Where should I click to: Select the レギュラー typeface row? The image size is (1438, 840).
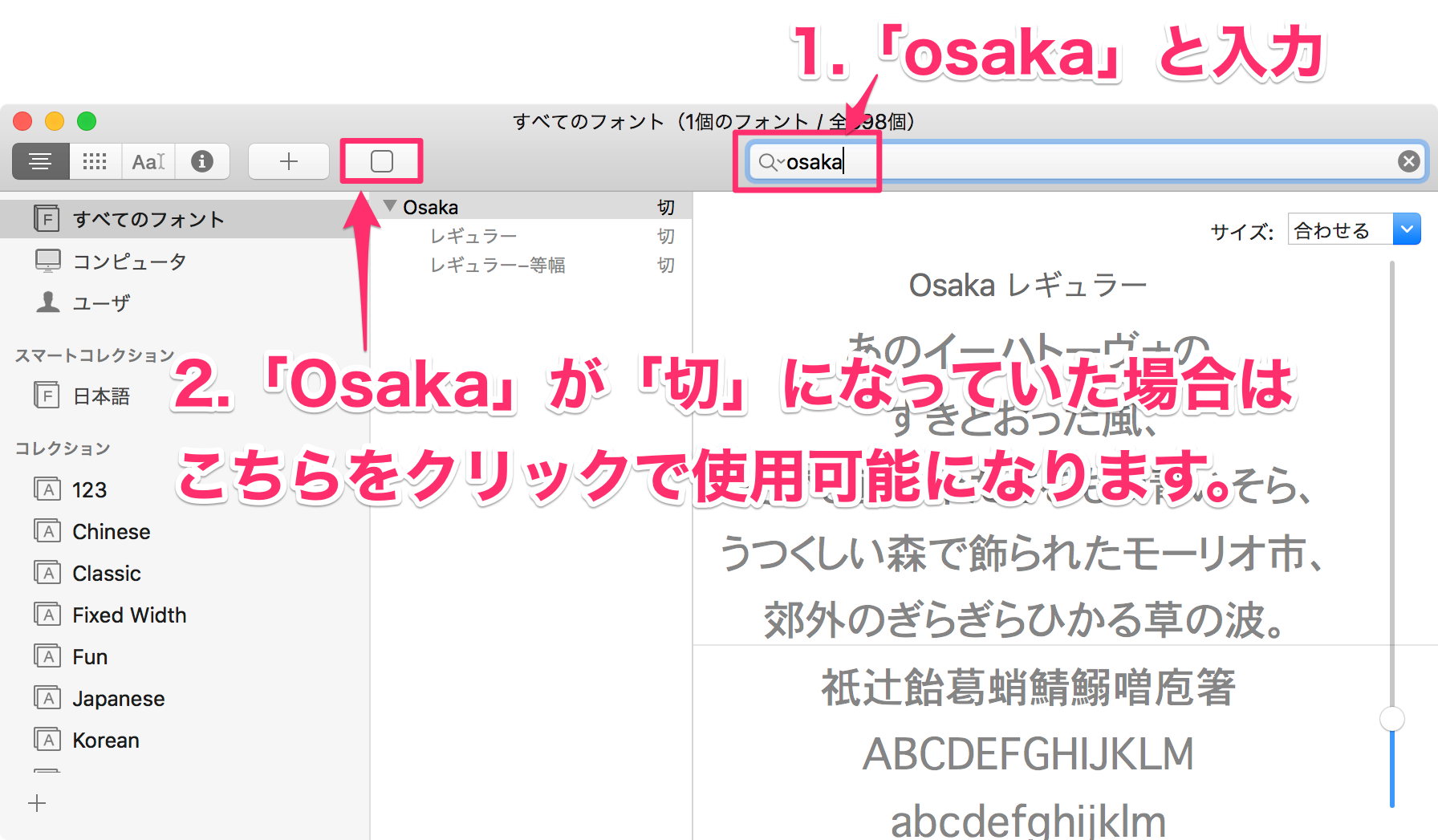(531, 236)
